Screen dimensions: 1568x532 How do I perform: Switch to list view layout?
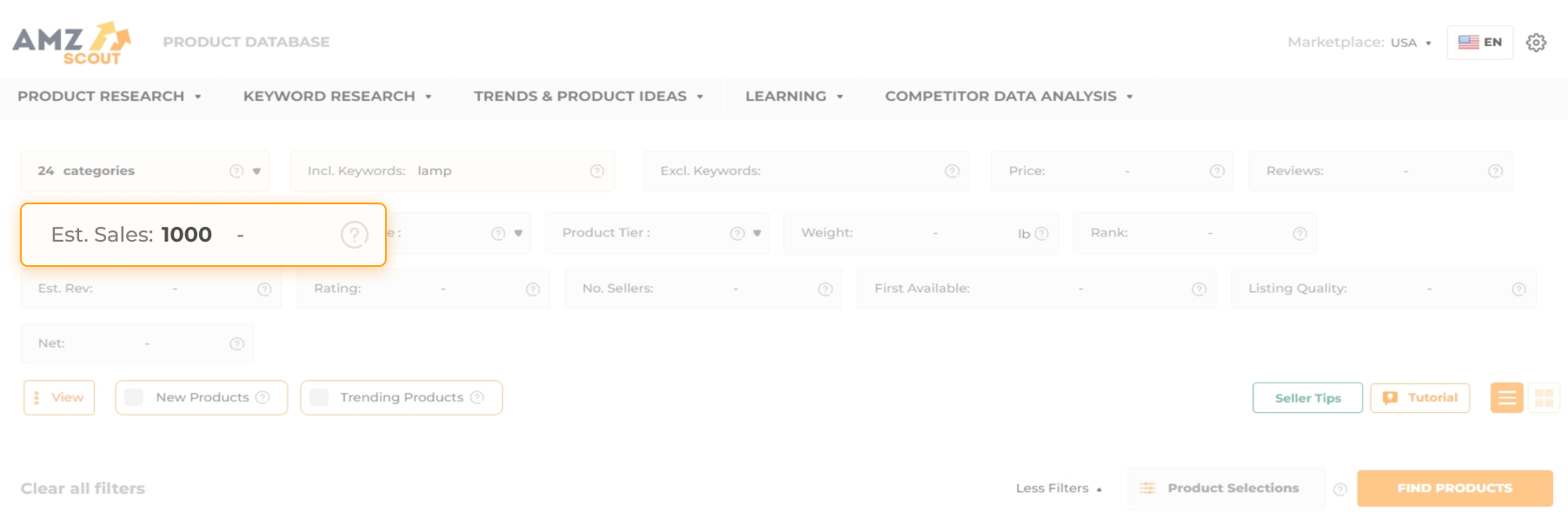[1507, 398]
